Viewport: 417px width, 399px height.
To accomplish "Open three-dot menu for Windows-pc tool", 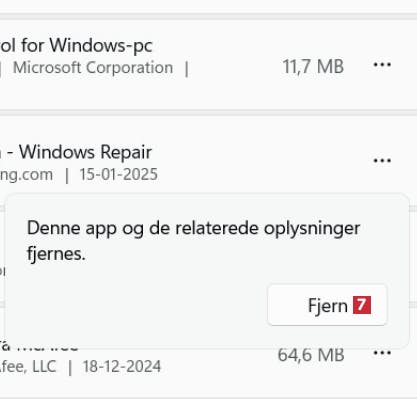I will tap(382, 64).
